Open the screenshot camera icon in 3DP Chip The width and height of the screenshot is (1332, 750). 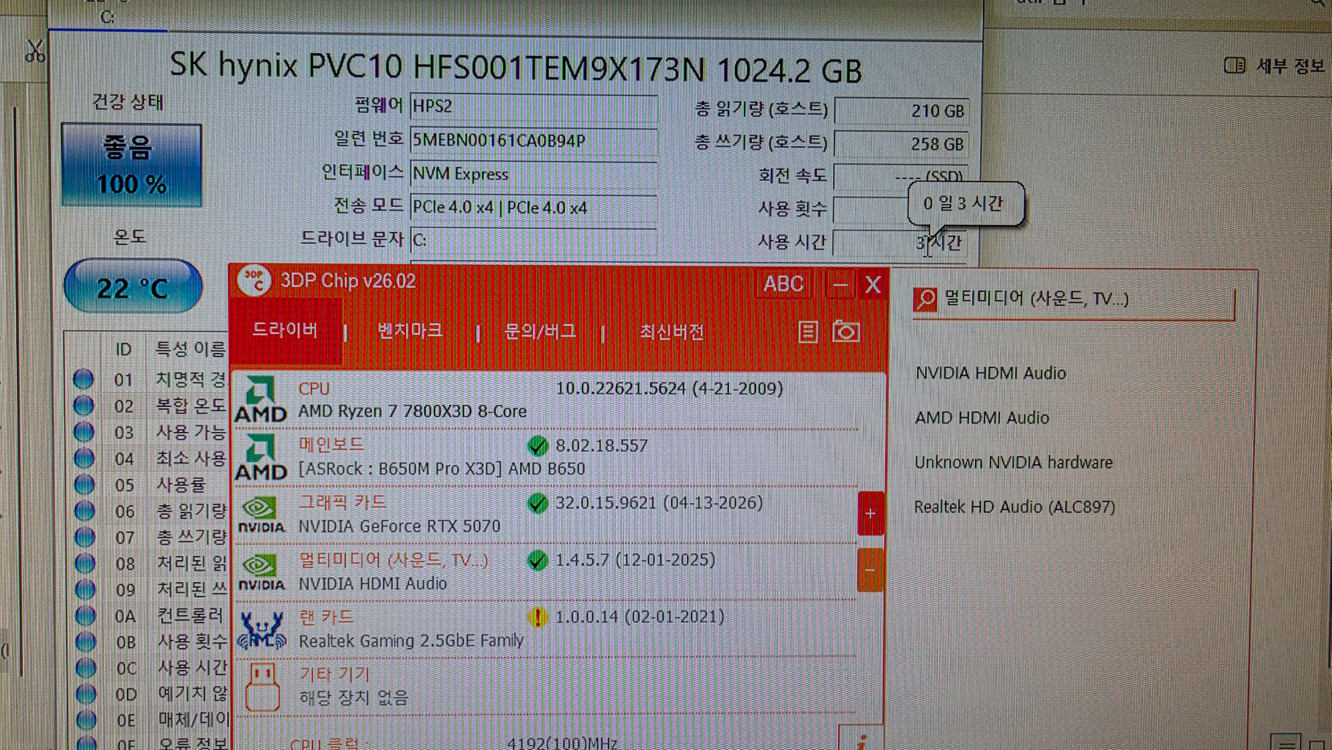pos(846,331)
